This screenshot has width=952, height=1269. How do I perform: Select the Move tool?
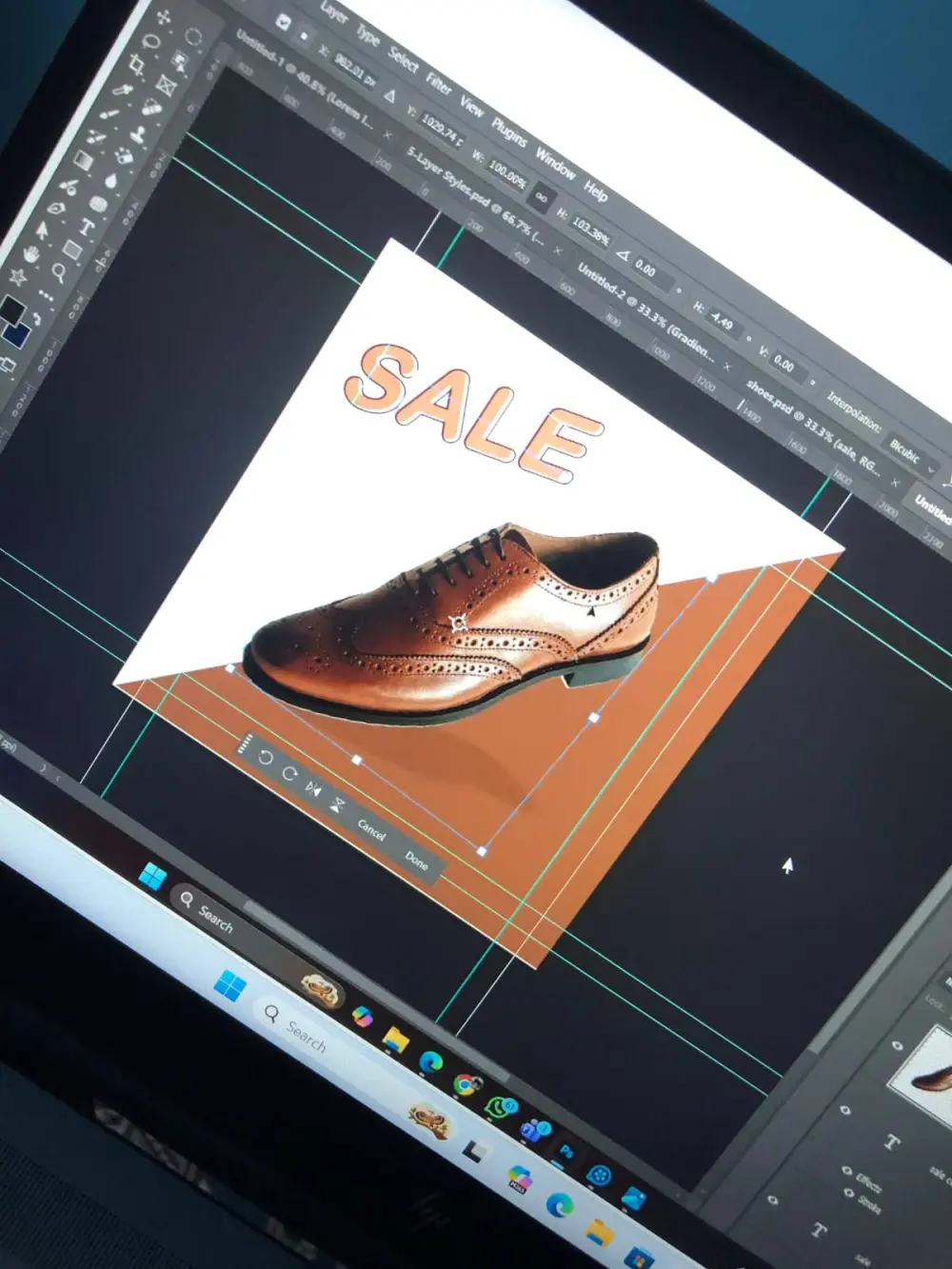(x=164, y=17)
